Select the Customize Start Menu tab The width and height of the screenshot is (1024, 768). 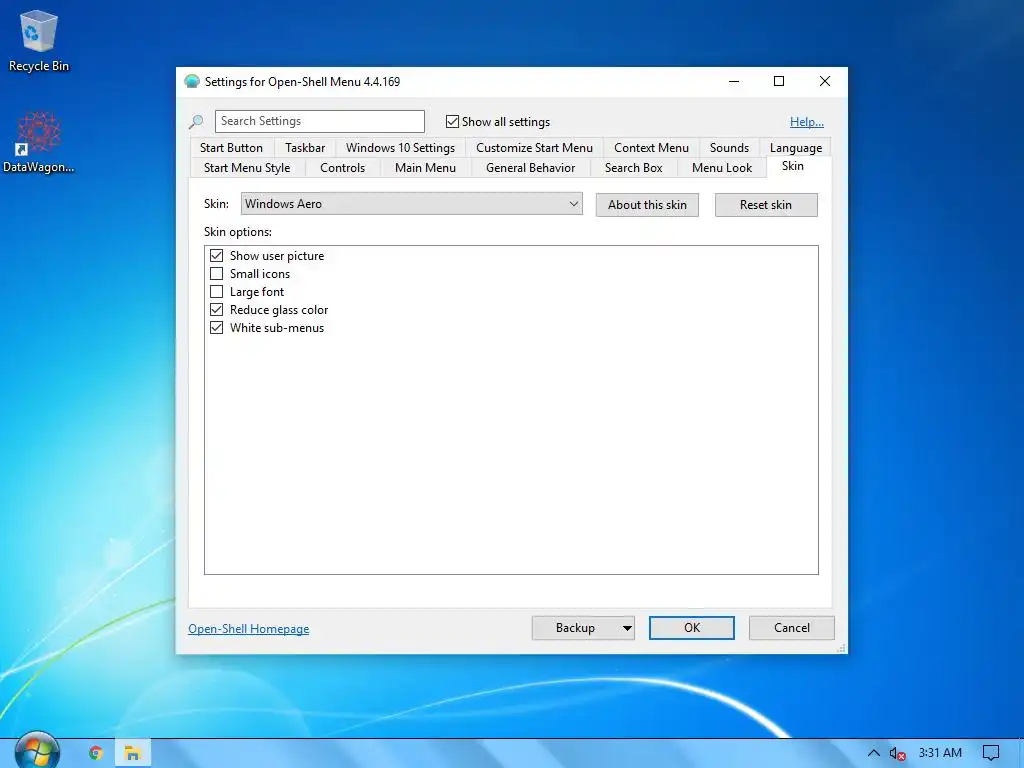click(x=534, y=148)
